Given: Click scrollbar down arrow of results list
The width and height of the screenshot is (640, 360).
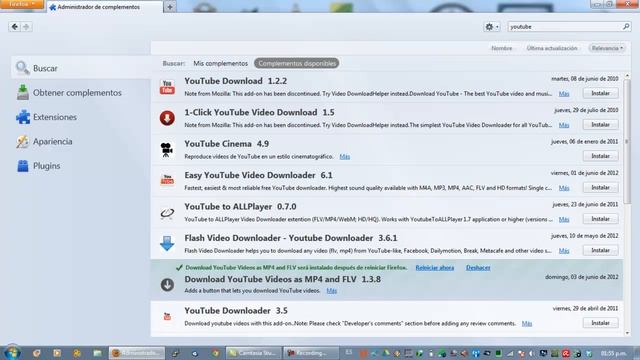Looking at the screenshot, I should [x=627, y=333].
